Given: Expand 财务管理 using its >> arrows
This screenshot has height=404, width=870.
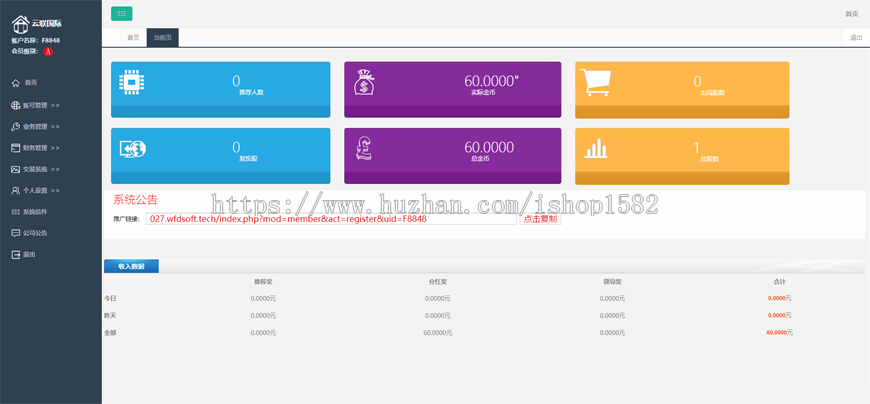Looking at the screenshot, I should click(x=55, y=148).
